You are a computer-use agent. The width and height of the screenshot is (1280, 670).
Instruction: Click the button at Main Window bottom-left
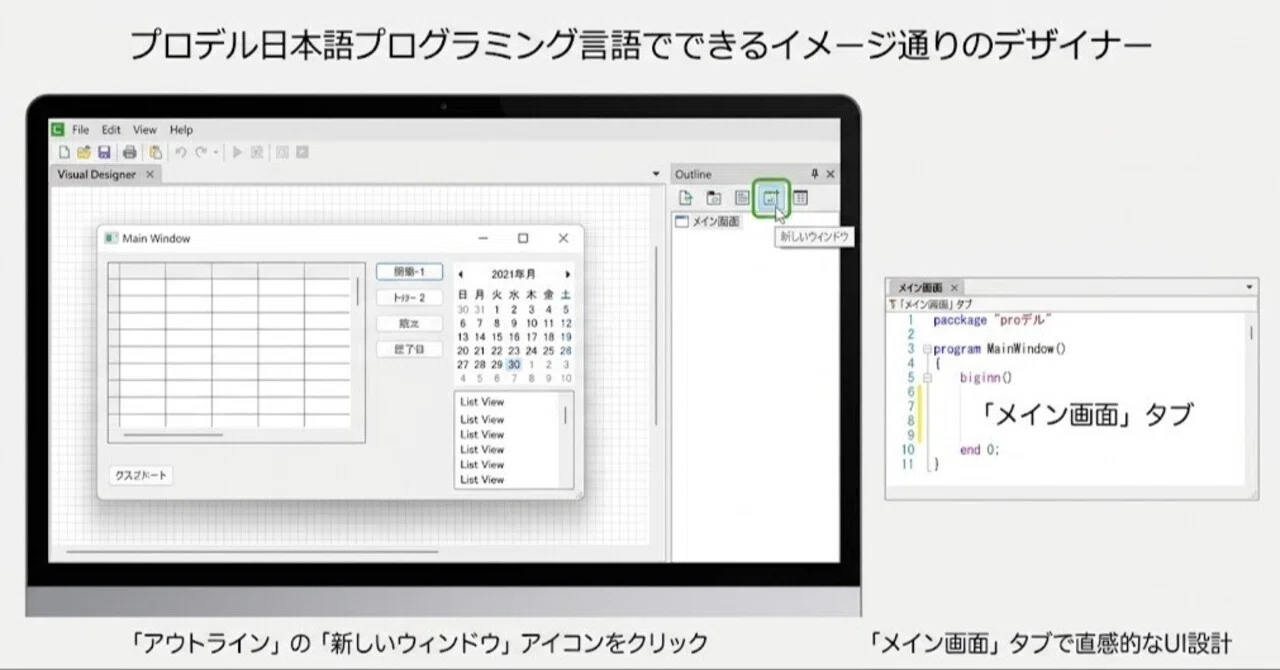pyautogui.click(x=140, y=476)
